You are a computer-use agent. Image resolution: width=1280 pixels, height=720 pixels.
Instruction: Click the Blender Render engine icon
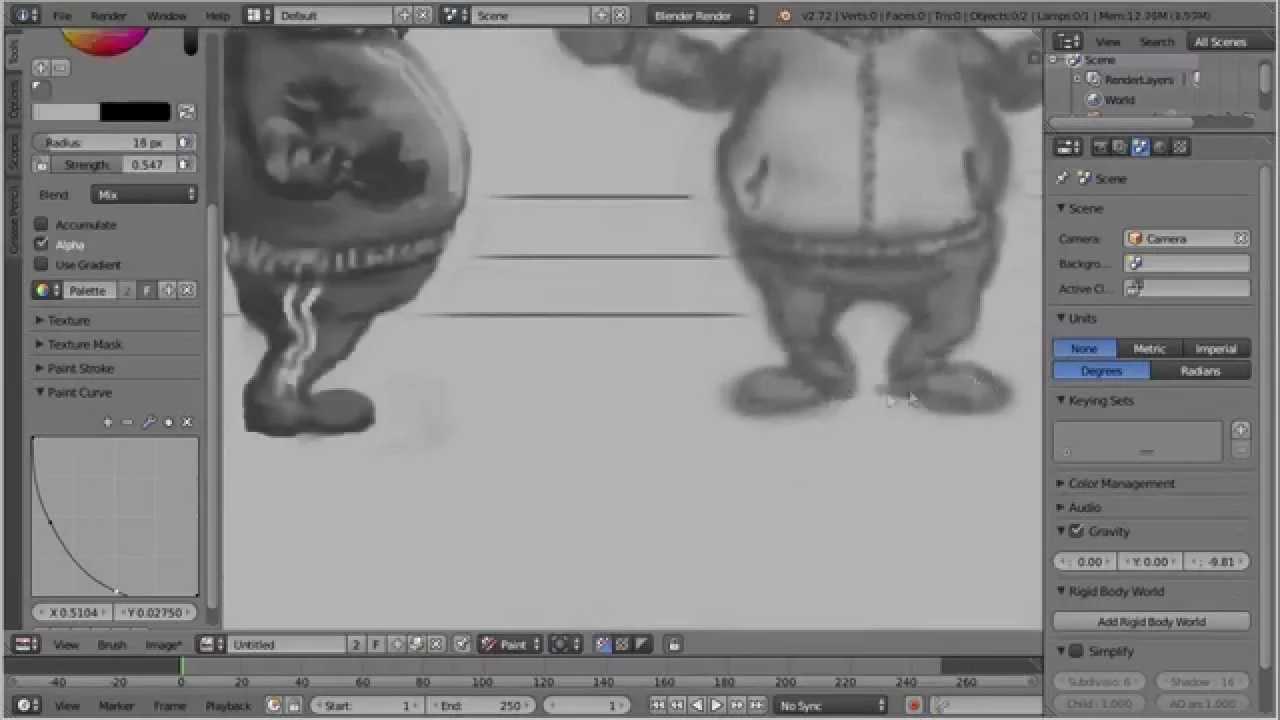[x=784, y=15]
